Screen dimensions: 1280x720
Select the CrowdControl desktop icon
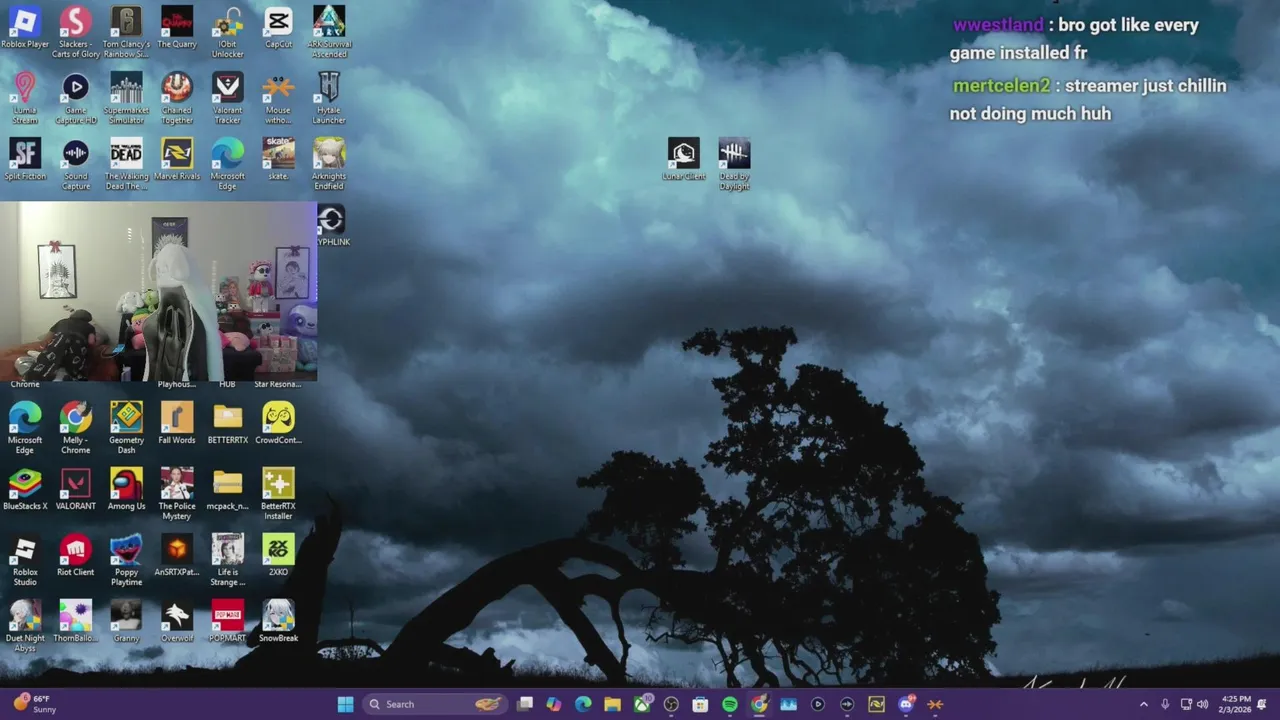278,424
